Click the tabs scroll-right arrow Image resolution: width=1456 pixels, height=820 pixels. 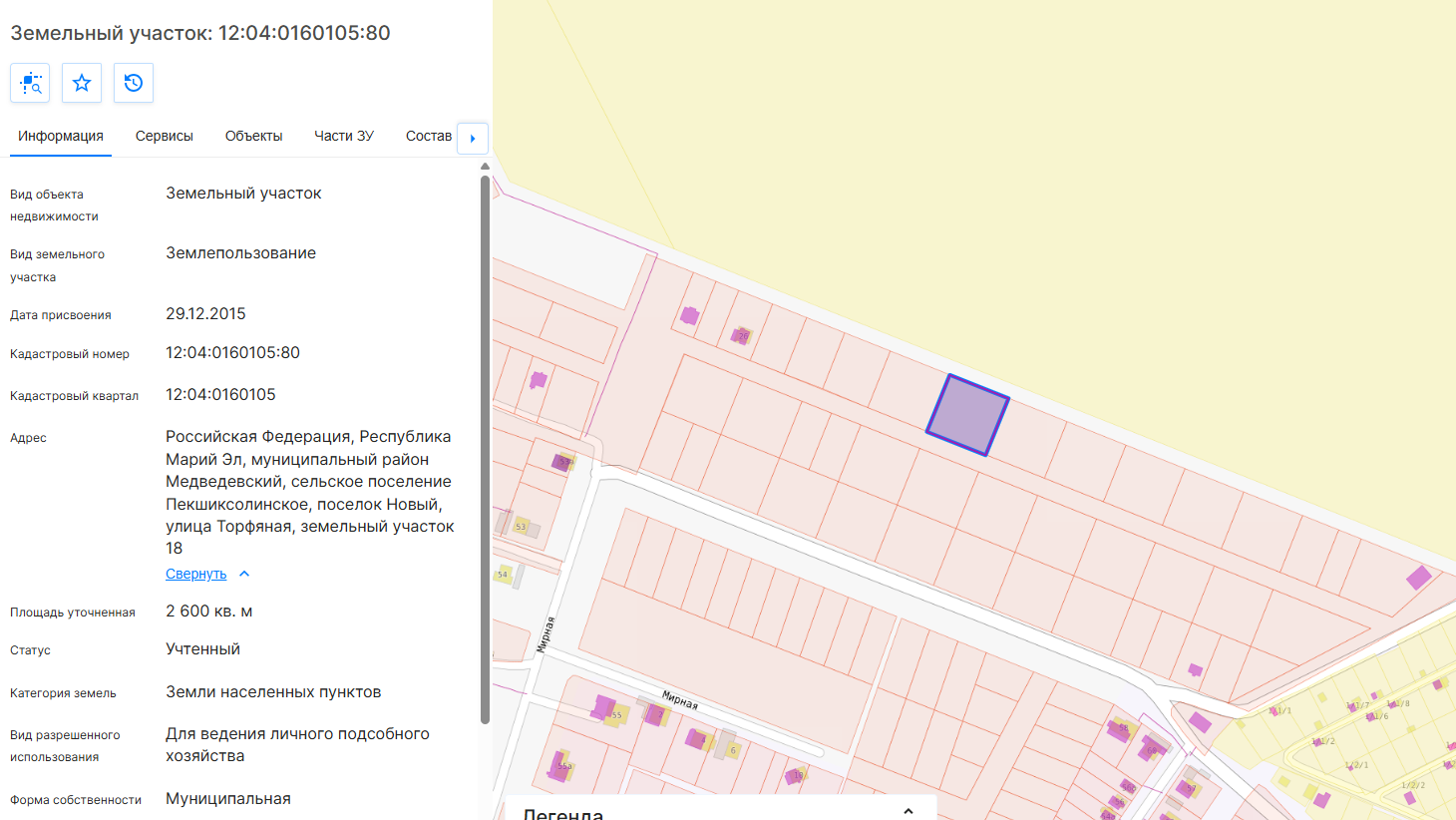tap(473, 138)
